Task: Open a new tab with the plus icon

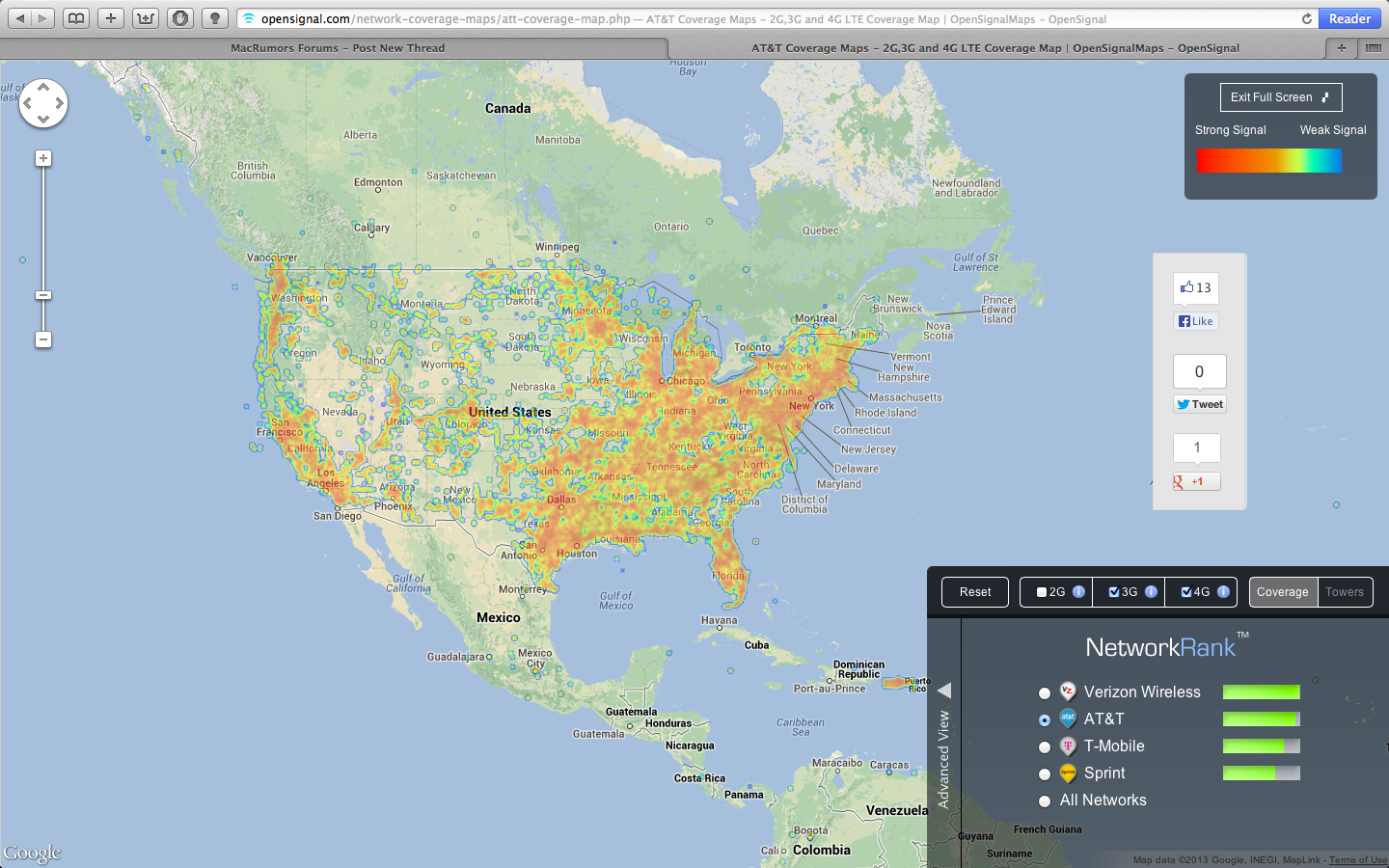Action: point(1341,47)
